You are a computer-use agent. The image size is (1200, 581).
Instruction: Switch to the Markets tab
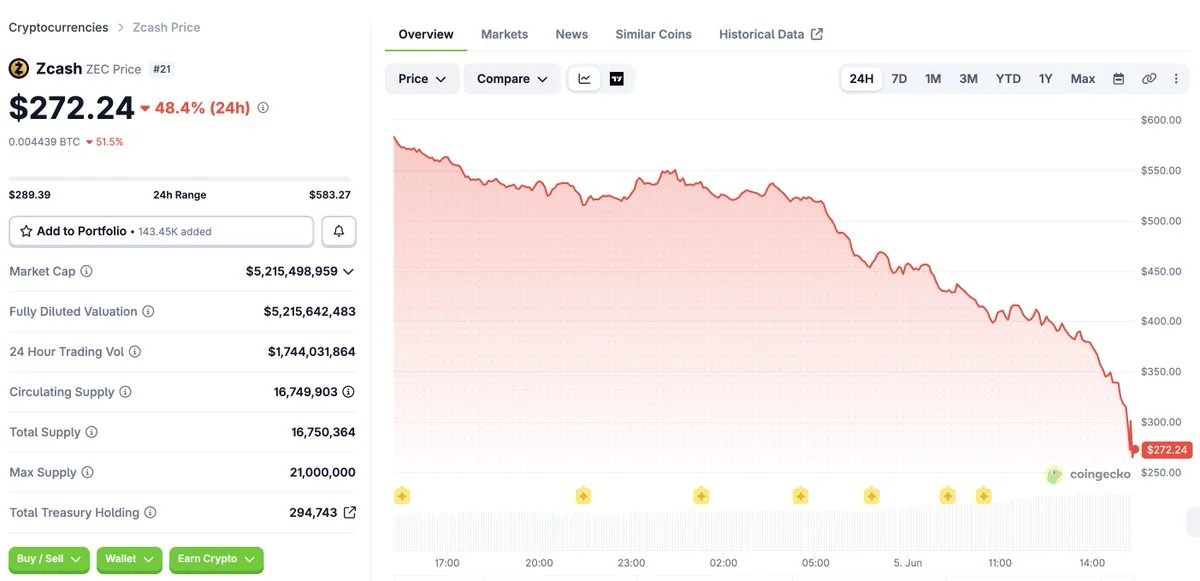[x=504, y=34]
